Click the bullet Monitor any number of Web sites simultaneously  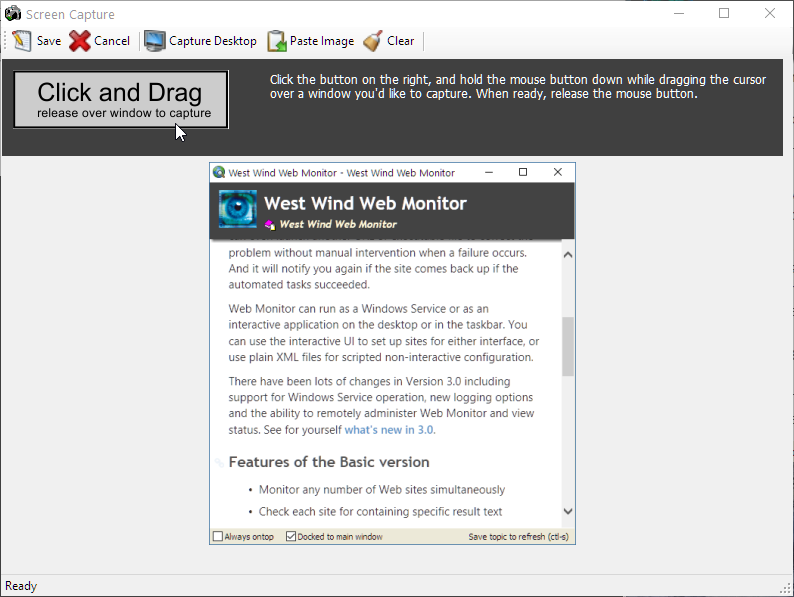click(x=382, y=490)
